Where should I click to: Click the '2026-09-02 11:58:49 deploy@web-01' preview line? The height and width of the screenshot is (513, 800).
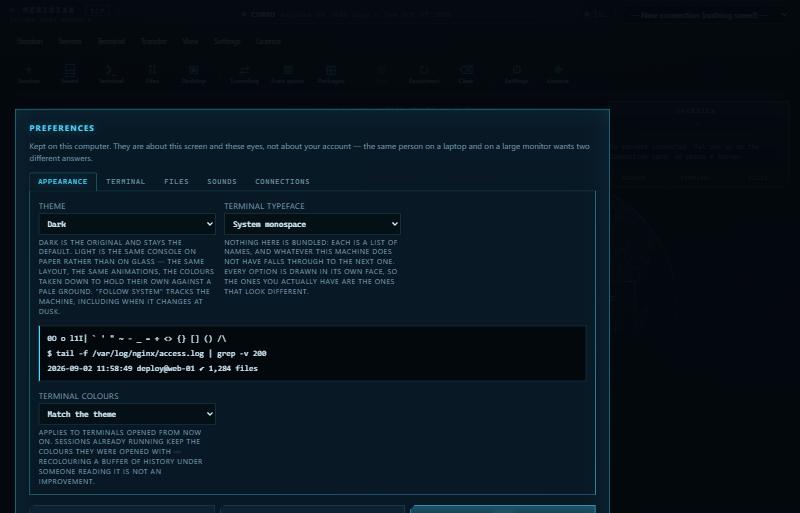153,368
